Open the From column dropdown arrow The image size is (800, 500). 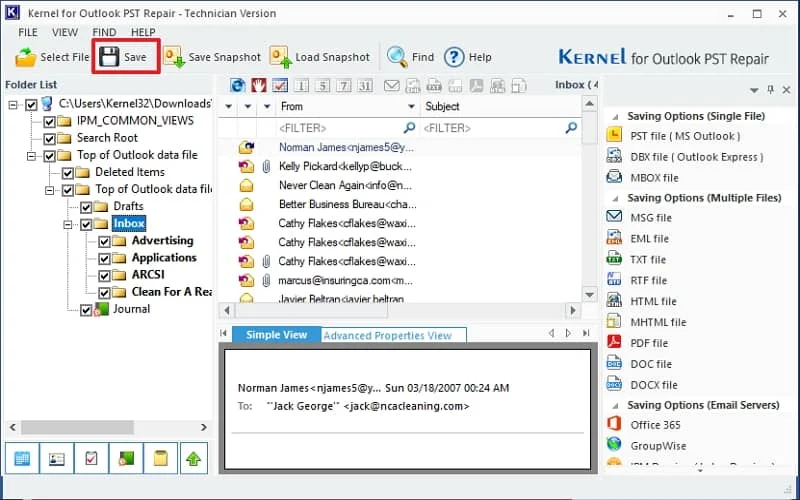pyautogui.click(x=411, y=107)
